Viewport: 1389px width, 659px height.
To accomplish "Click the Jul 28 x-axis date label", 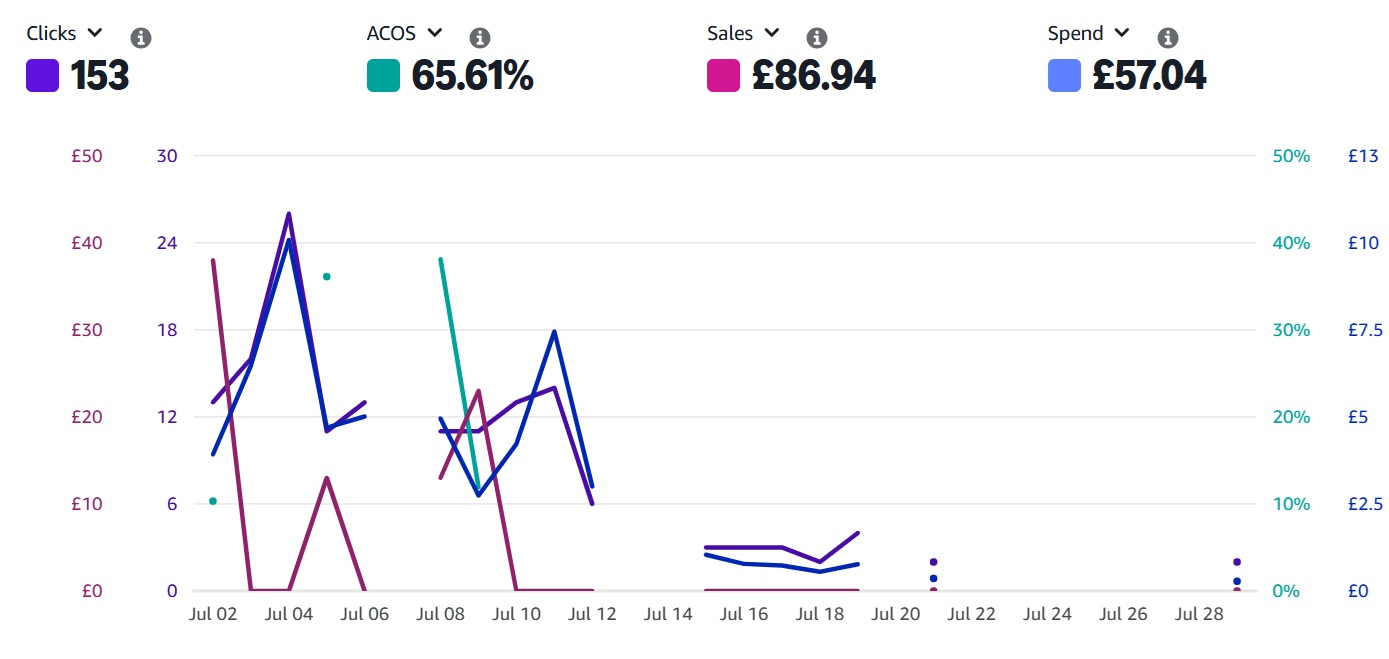I will [x=1199, y=614].
